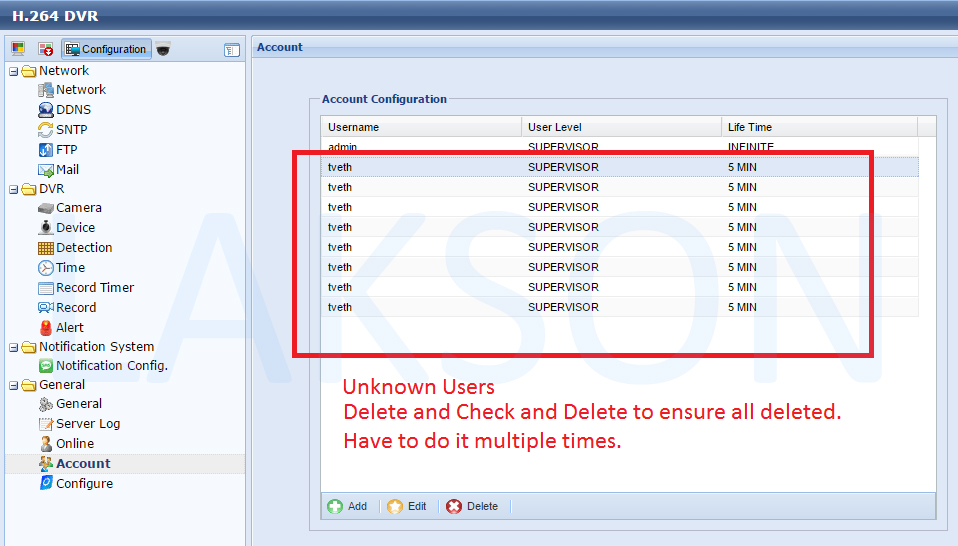This screenshot has width=958, height=546.
Task: Click the Add account button
Action: click(348, 506)
